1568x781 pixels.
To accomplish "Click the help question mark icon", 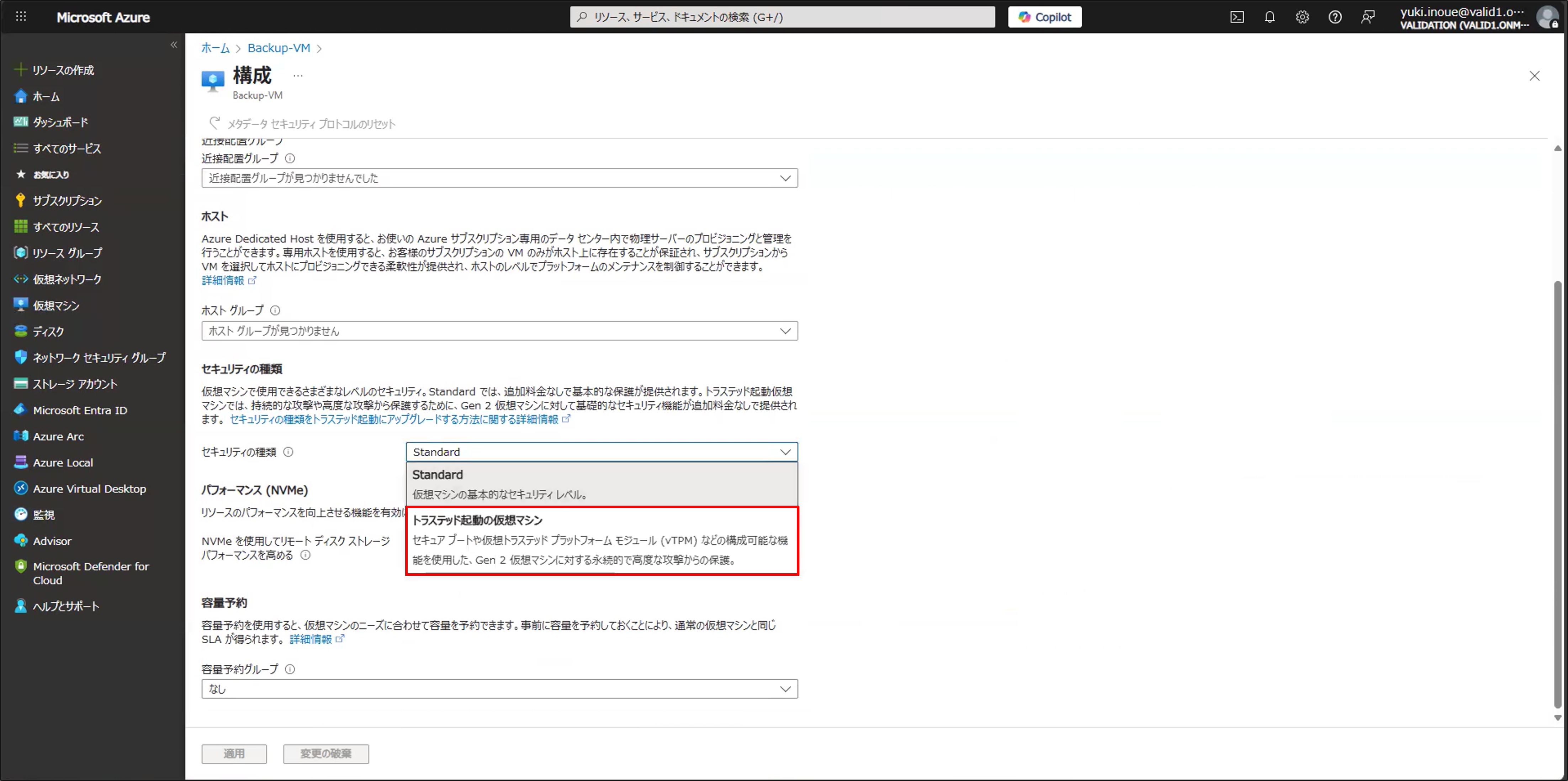I will tap(1335, 17).
